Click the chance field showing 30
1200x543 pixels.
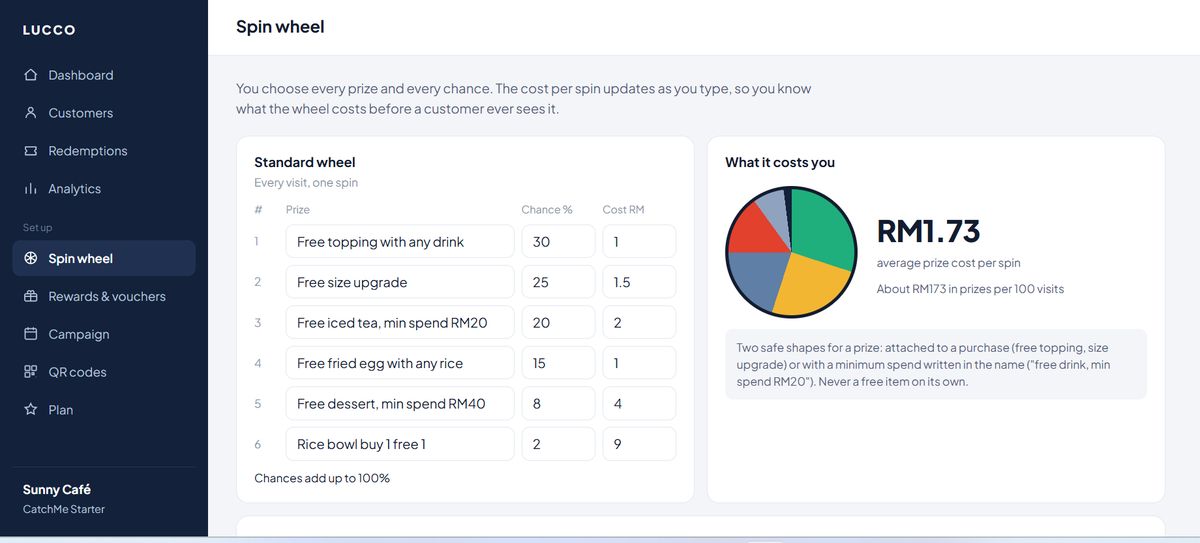(558, 242)
